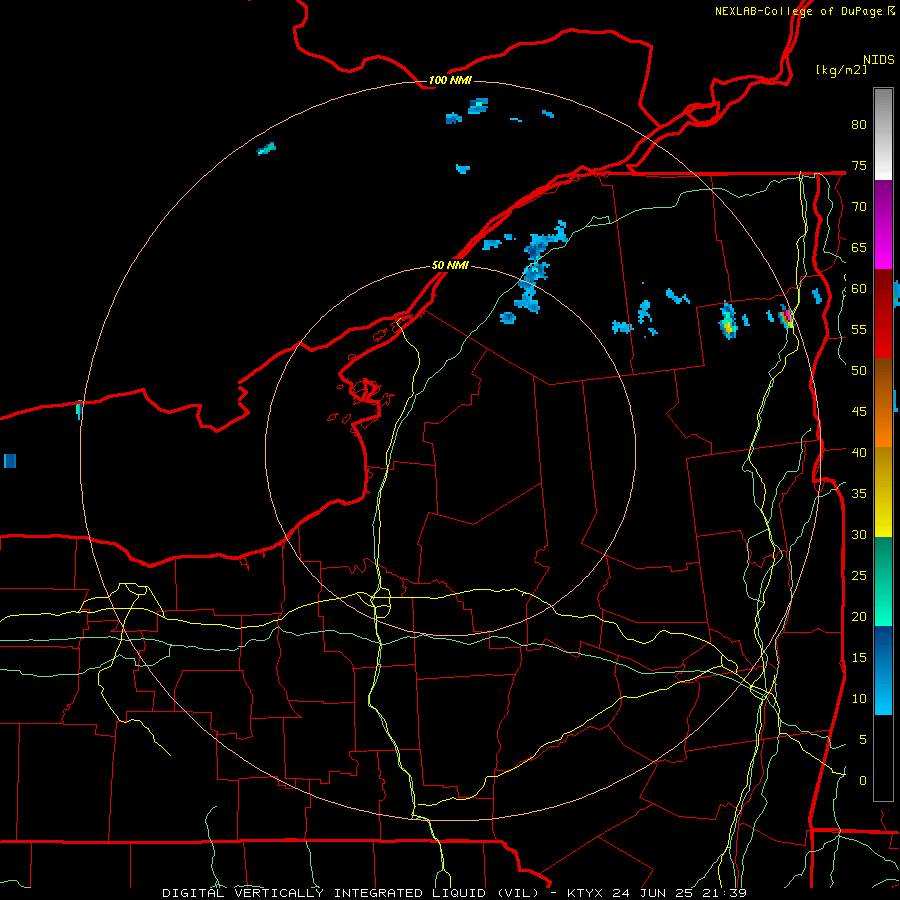Click the 35 value on the color scale
This screenshot has width=900, height=900.
[859, 494]
